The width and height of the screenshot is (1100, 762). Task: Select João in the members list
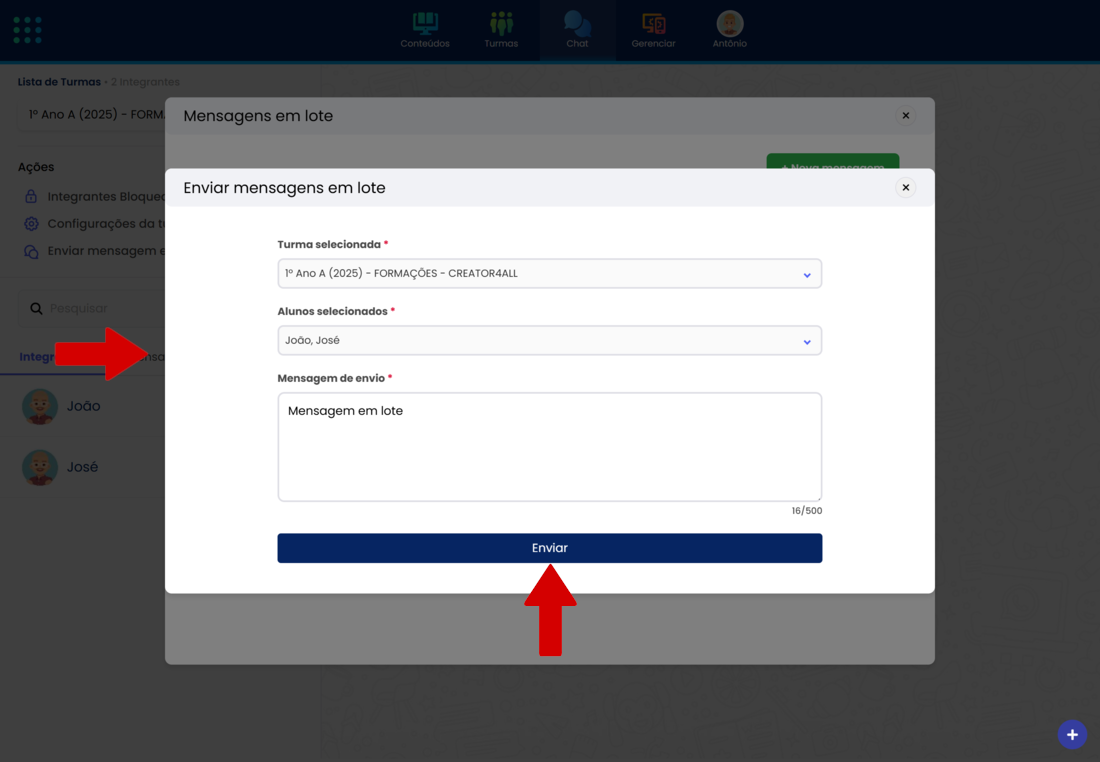(83, 406)
